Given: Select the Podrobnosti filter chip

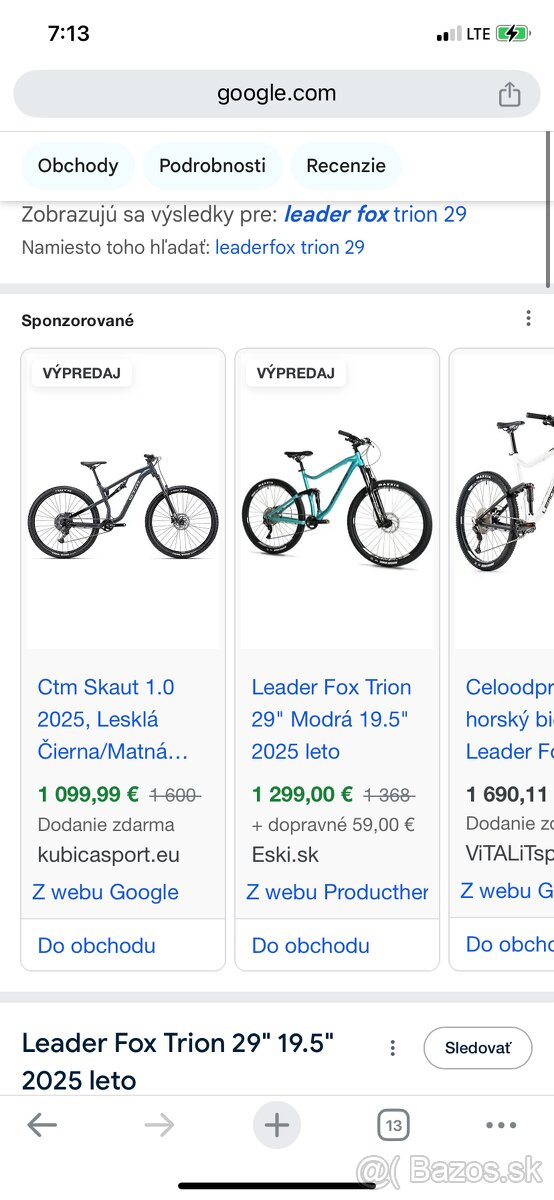Looking at the screenshot, I should coord(212,166).
